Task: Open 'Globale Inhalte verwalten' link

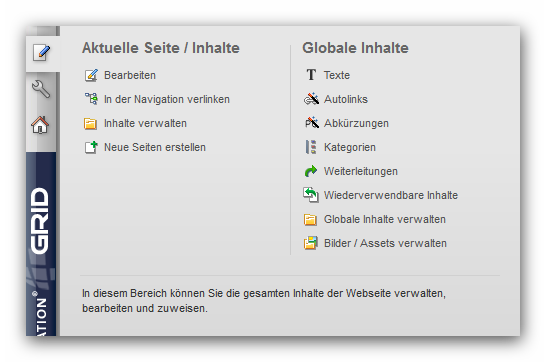Action: [x=385, y=219]
